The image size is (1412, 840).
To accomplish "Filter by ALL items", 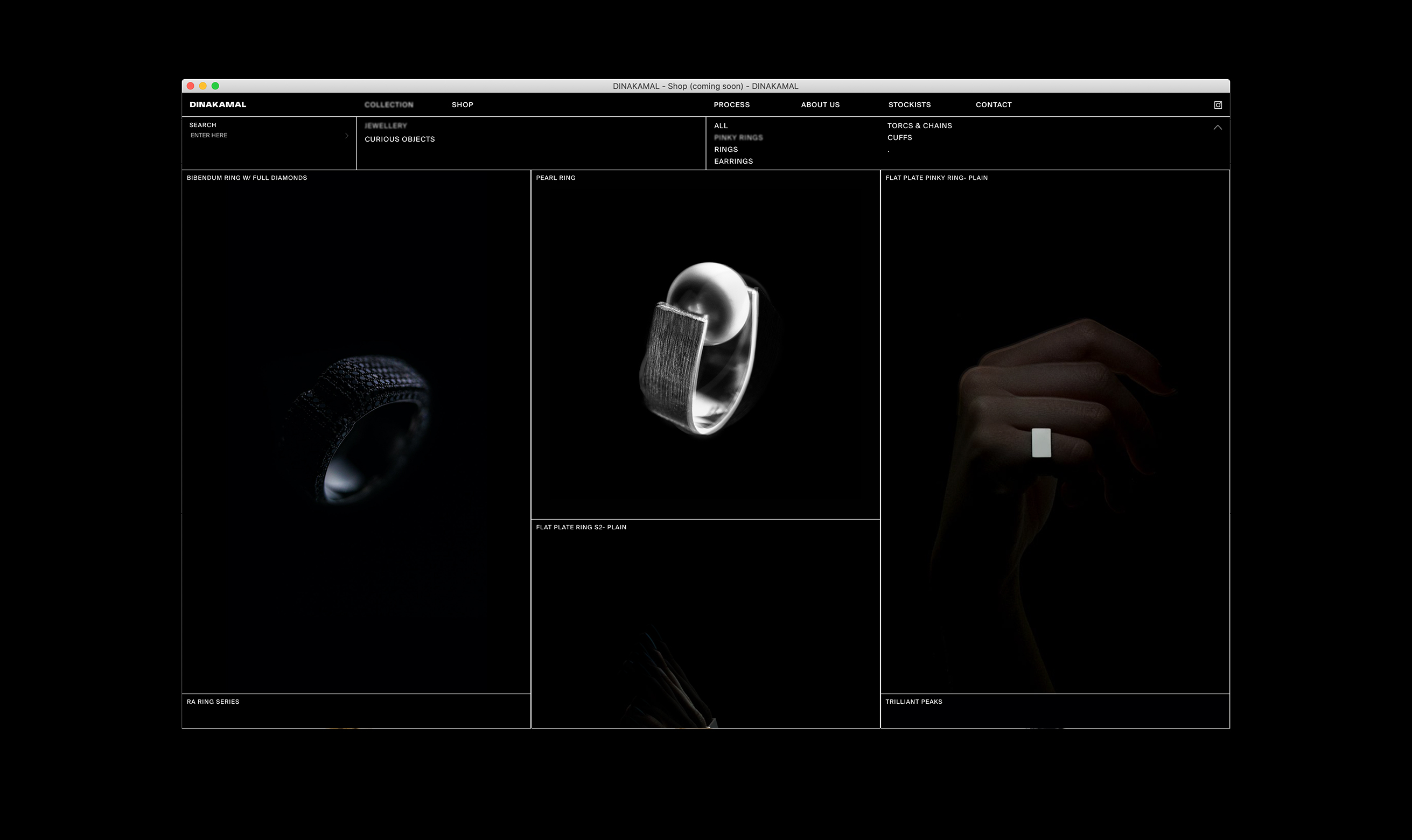I will [x=721, y=125].
